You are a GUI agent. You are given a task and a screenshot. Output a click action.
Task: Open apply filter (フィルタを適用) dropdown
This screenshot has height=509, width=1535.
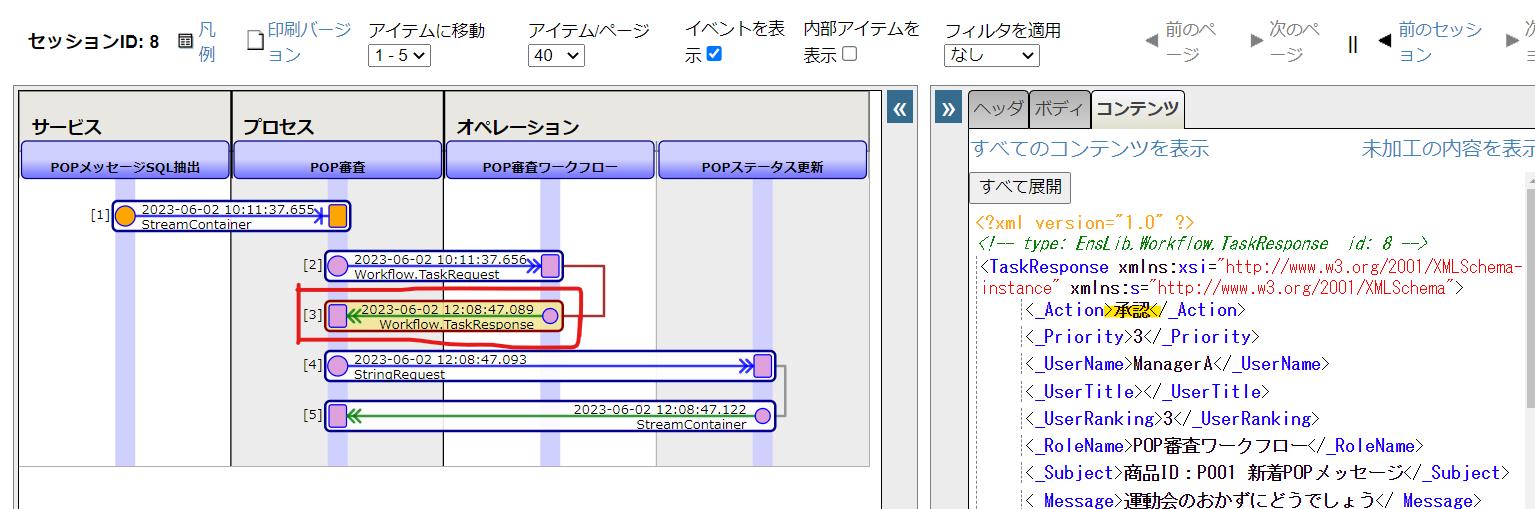[991, 55]
